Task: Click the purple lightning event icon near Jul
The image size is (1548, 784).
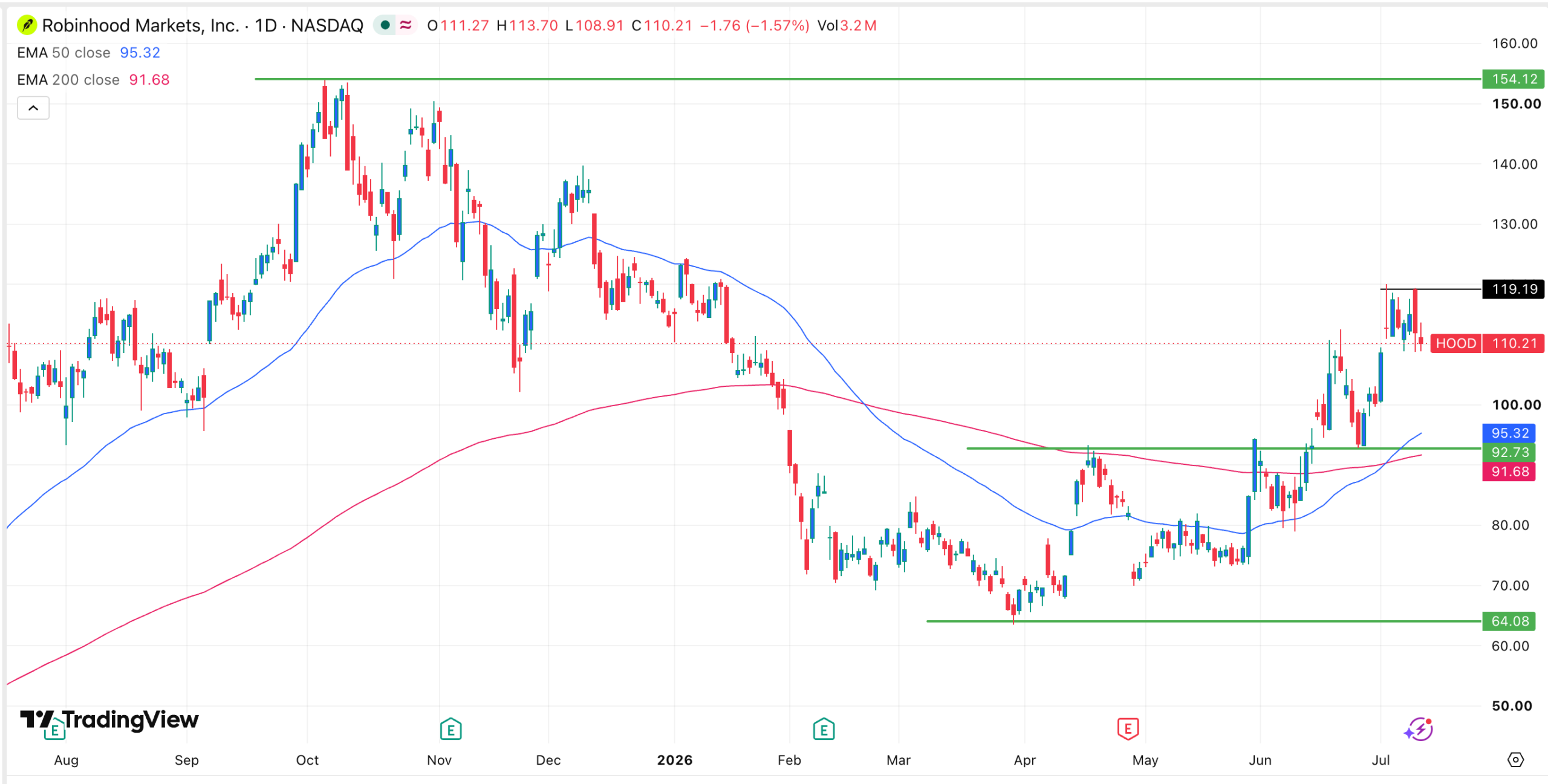Action: (1419, 729)
